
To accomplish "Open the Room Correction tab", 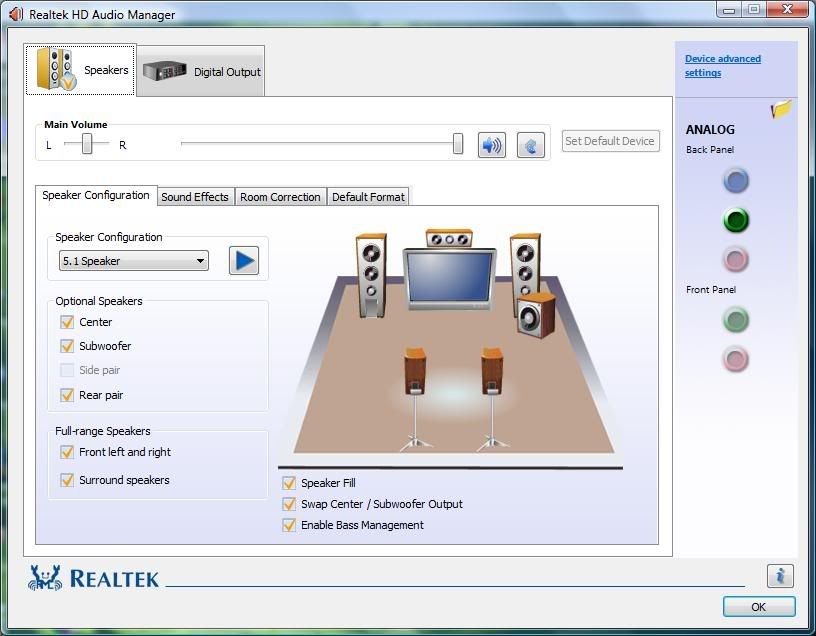I will point(280,197).
